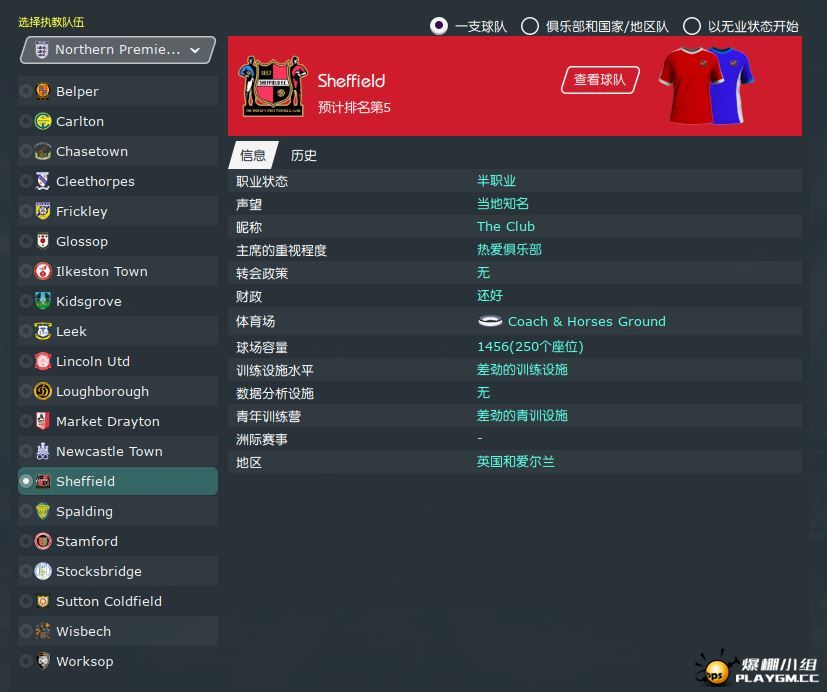827x692 pixels.
Task: Click the Ilkeston Town red badge icon
Action: click(x=43, y=271)
